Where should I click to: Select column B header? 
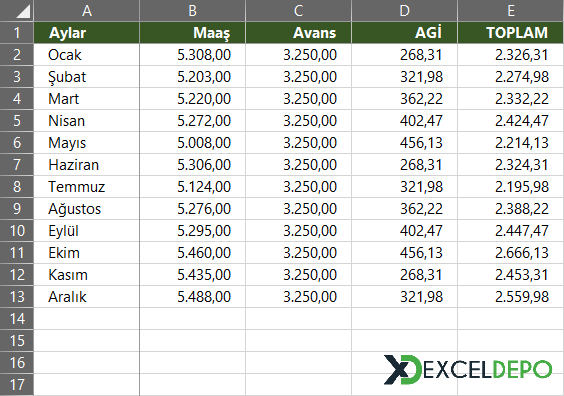[192, 10]
